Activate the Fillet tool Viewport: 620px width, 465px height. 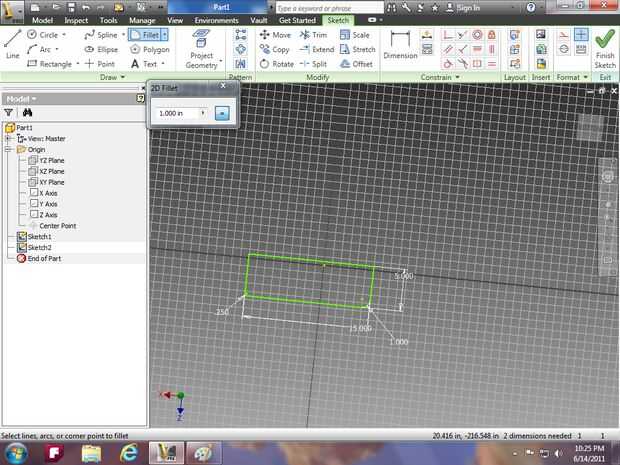click(145, 35)
